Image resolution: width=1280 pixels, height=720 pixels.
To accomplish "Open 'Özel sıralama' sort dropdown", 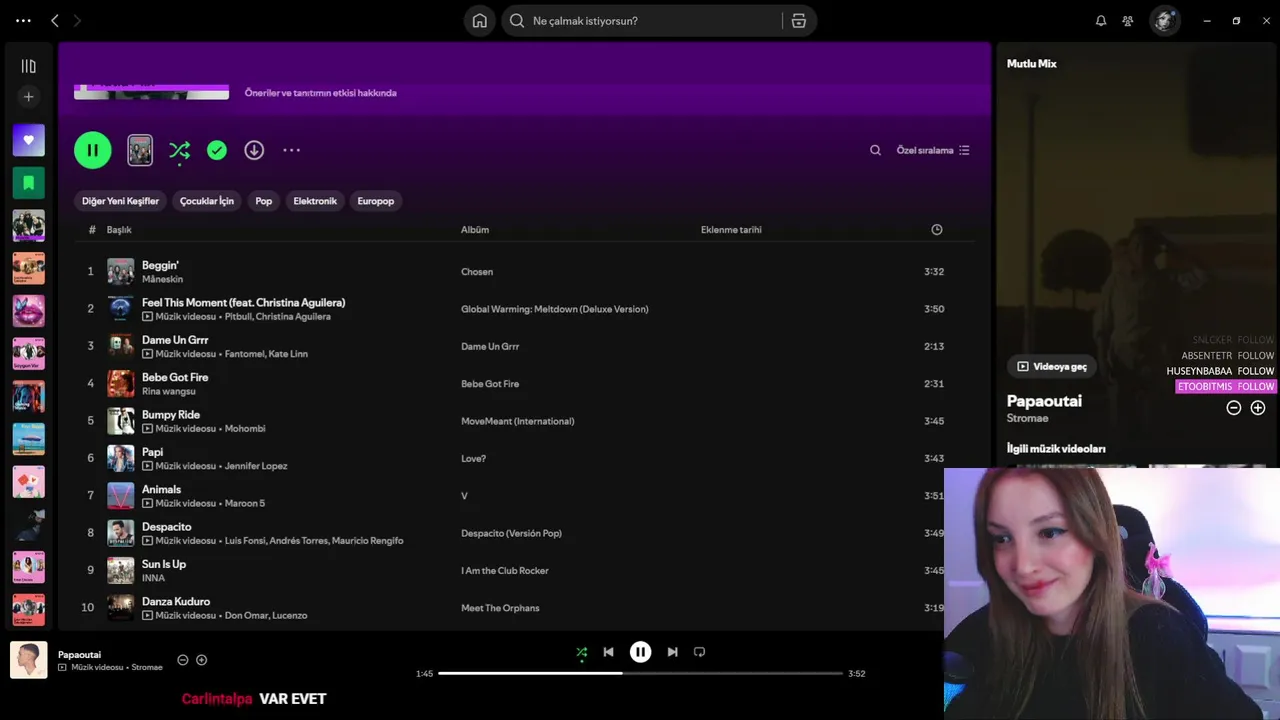I will [x=933, y=150].
